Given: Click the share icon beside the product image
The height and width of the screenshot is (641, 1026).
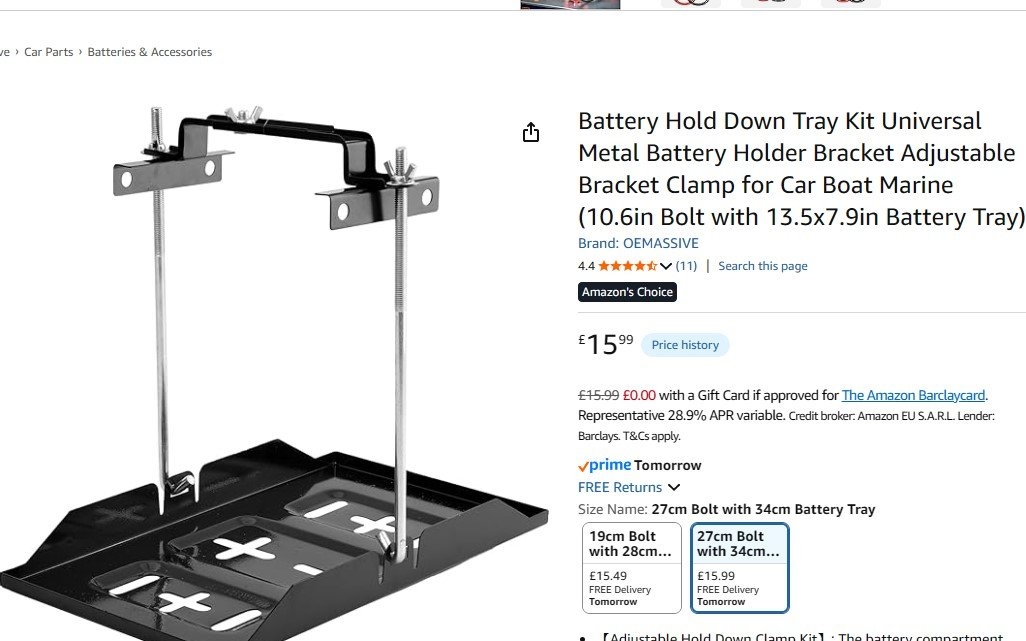Looking at the screenshot, I should coord(531,133).
